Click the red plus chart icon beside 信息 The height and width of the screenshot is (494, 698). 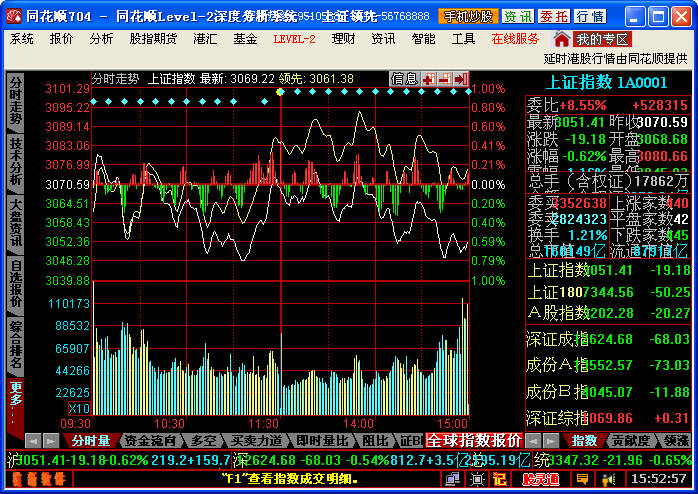click(x=429, y=79)
